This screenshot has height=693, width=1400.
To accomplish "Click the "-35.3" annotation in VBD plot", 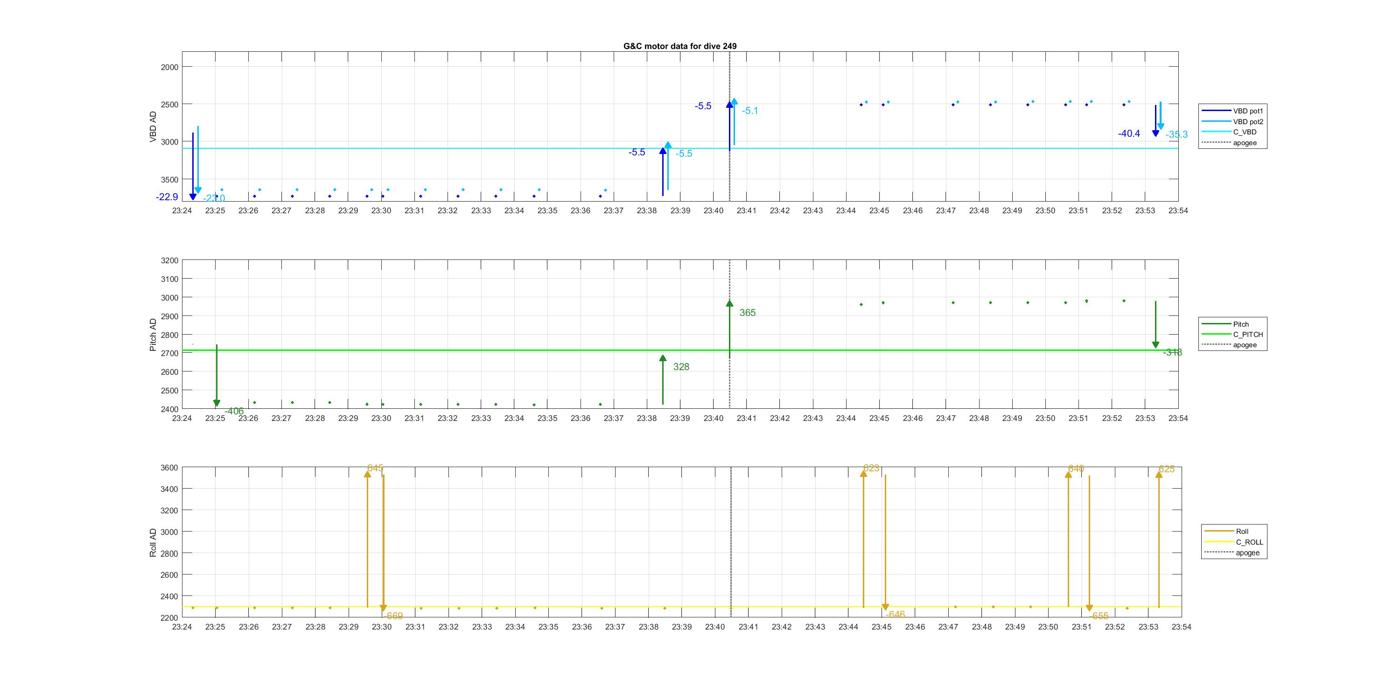I will click(1176, 135).
